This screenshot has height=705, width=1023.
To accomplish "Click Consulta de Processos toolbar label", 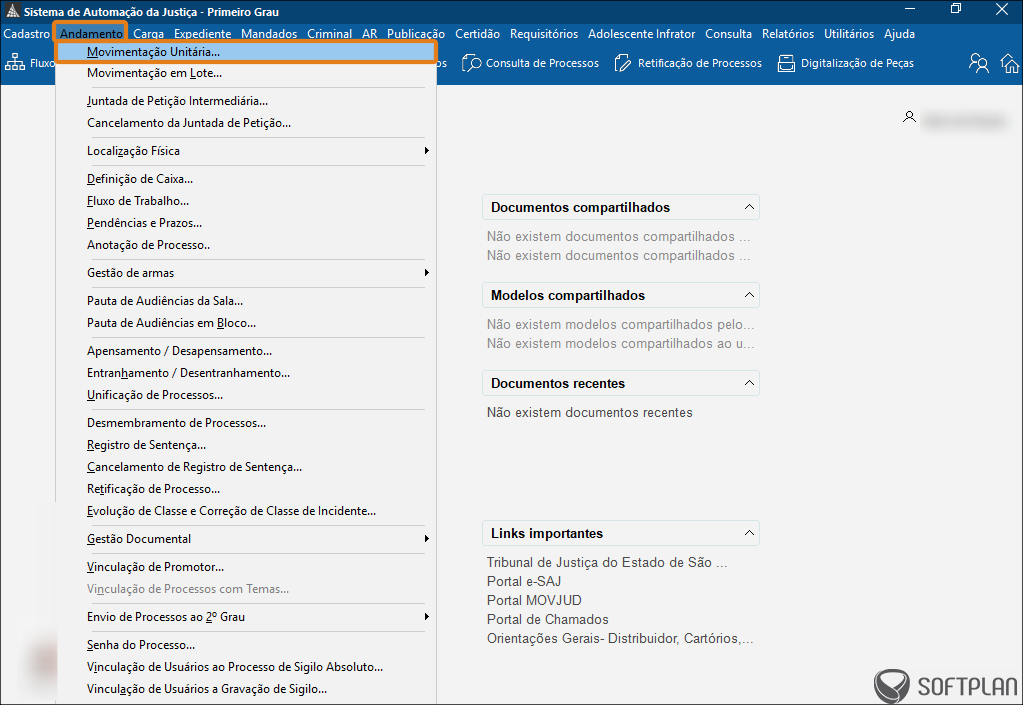I will point(542,63).
